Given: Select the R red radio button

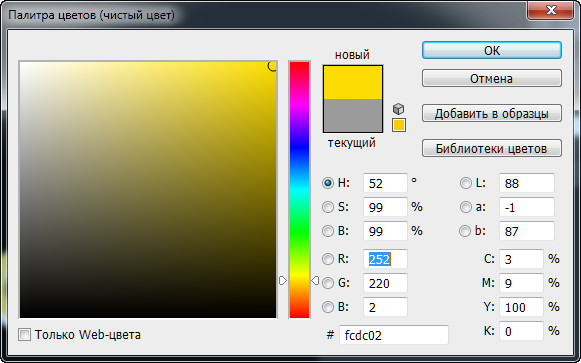Looking at the screenshot, I should point(328,259).
